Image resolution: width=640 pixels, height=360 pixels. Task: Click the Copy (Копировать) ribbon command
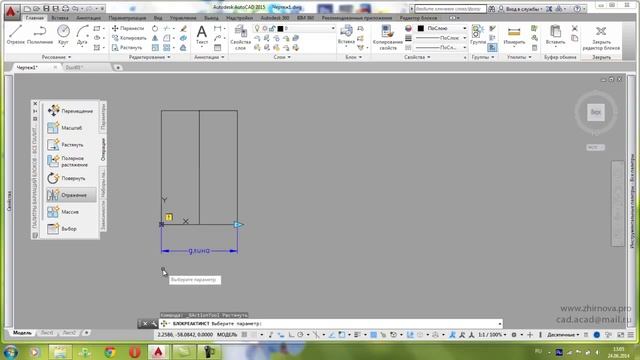[129, 38]
